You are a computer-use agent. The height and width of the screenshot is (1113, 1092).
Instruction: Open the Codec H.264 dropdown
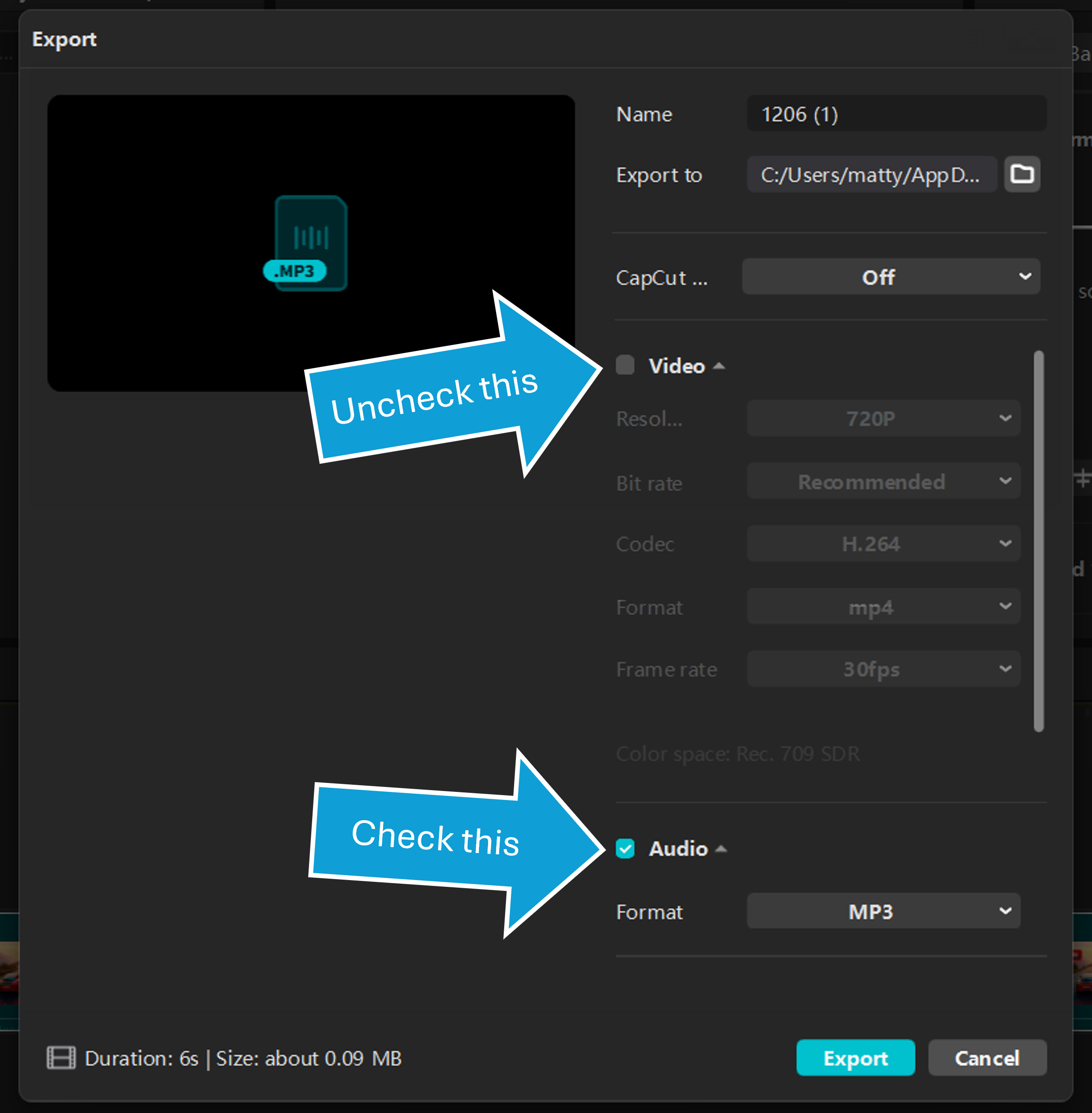(883, 544)
